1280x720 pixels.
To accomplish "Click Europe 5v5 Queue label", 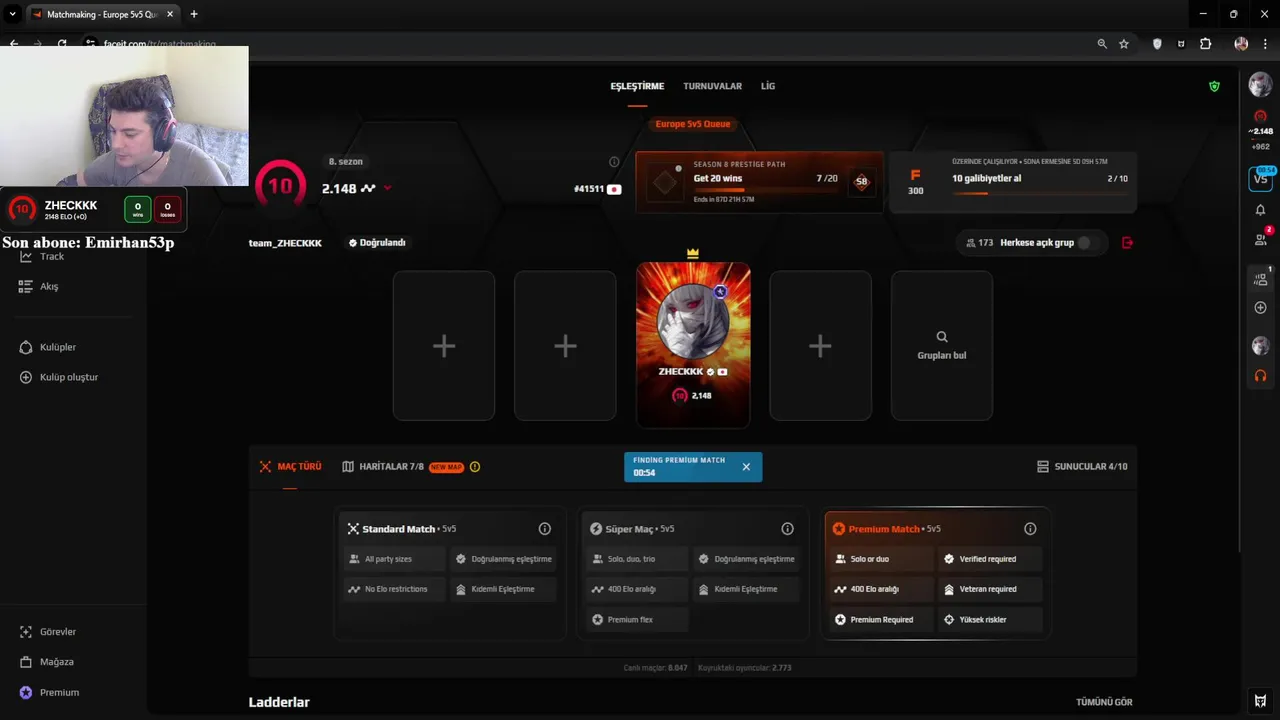I will pos(693,124).
